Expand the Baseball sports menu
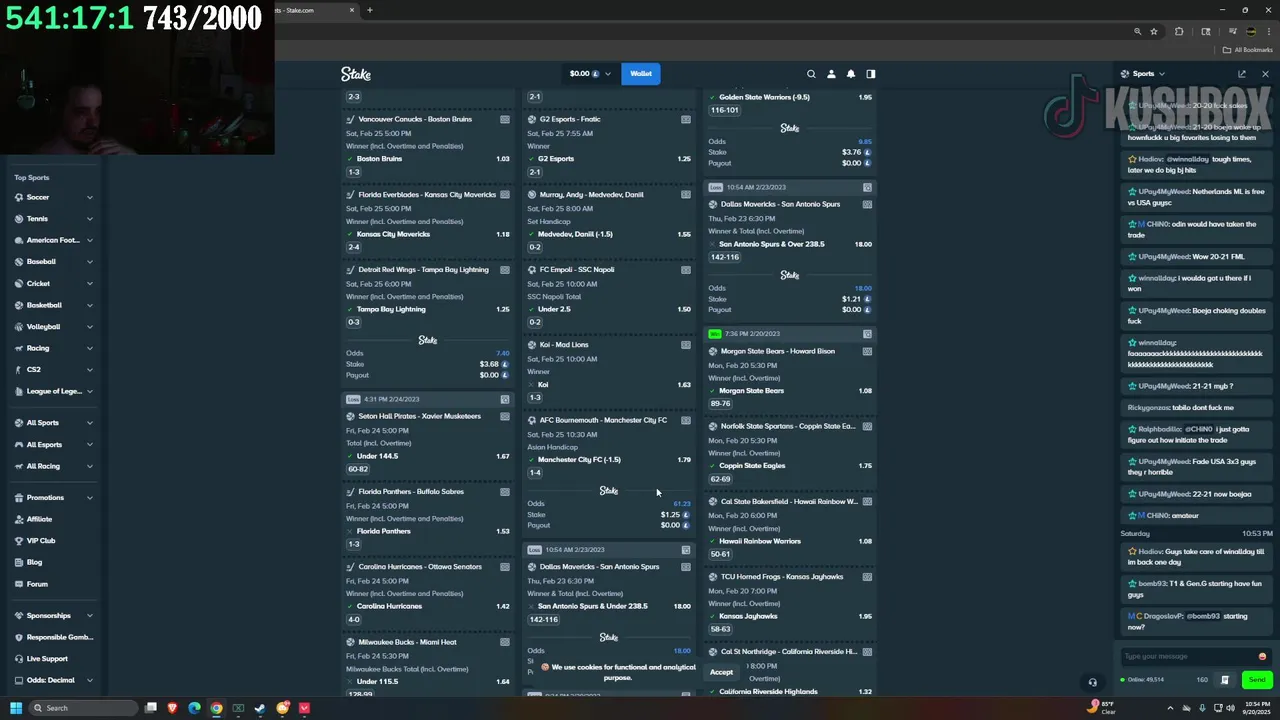The width and height of the screenshot is (1280, 720). [x=89, y=262]
